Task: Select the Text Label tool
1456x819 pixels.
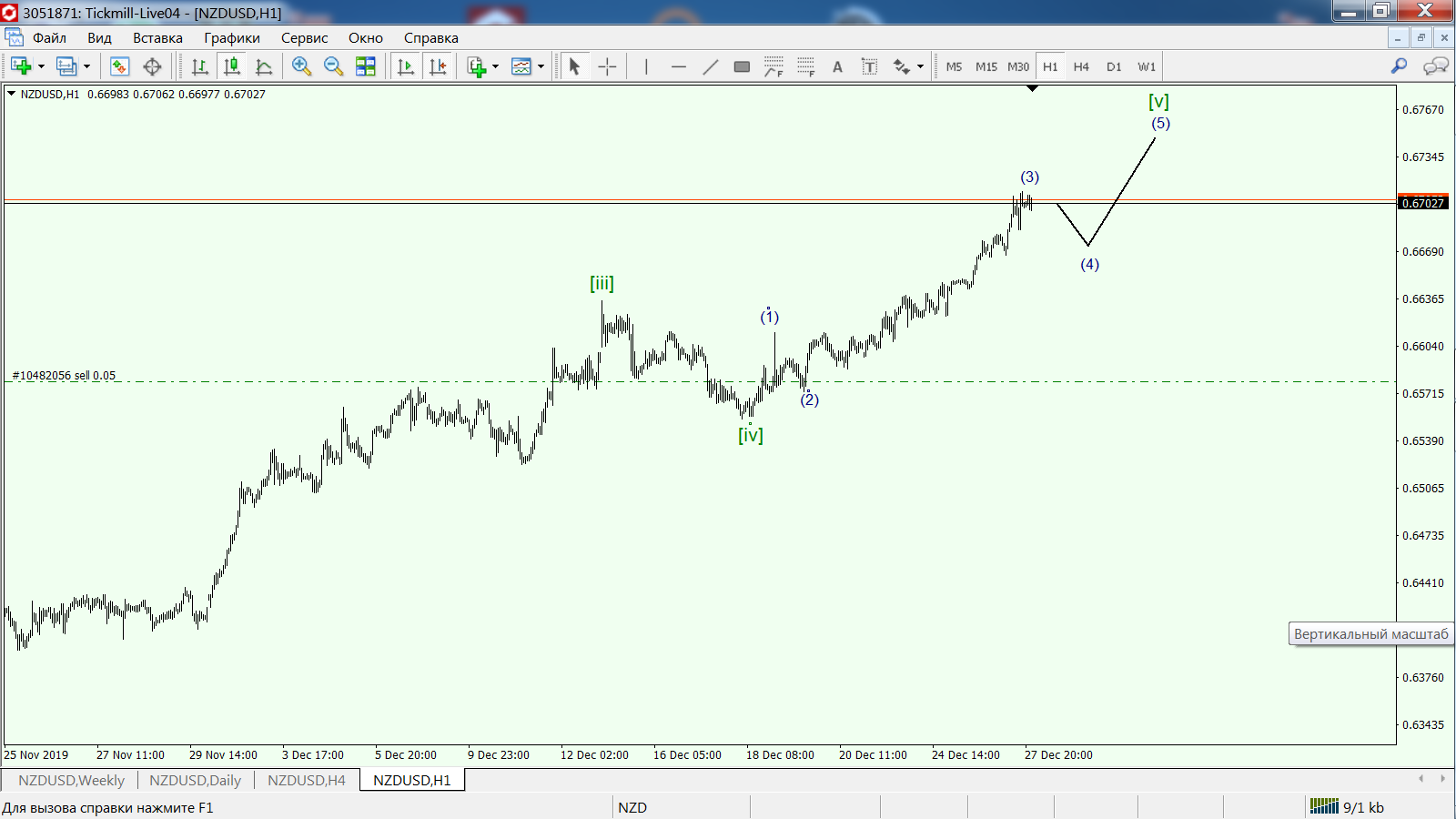Action: pyautogui.click(x=869, y=66)
